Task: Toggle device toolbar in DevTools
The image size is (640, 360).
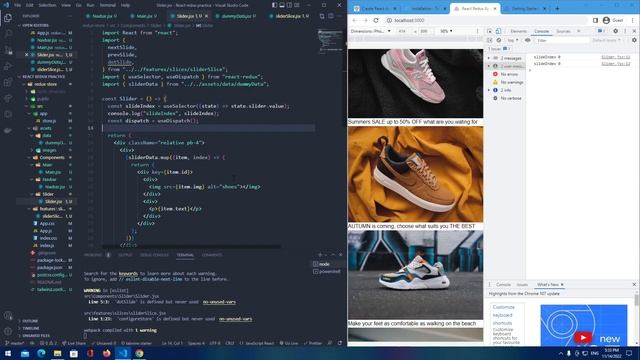Action: click(498, 31)
